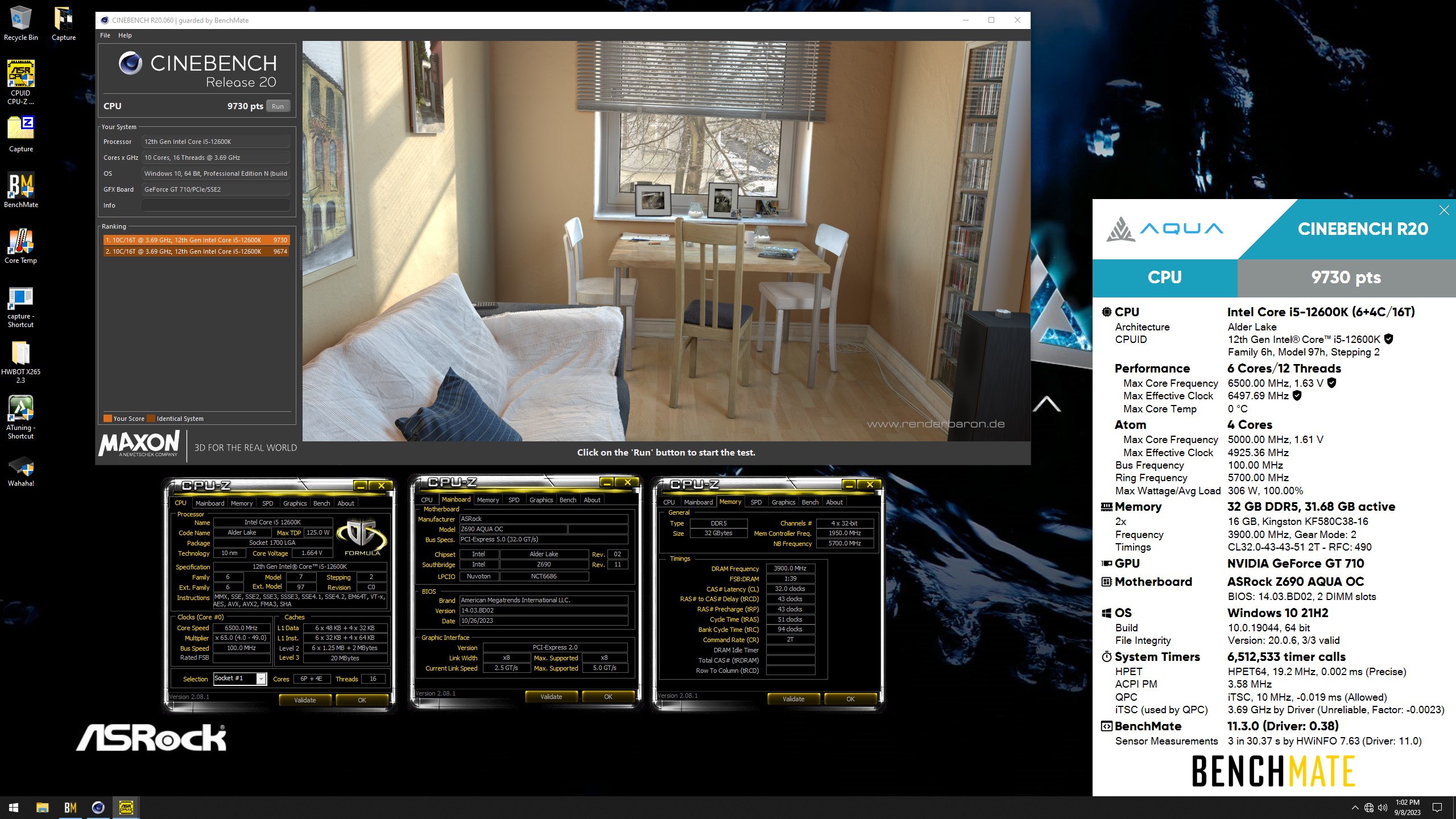Click the up chevron beside BenchMate panel

coord(1046,404)
